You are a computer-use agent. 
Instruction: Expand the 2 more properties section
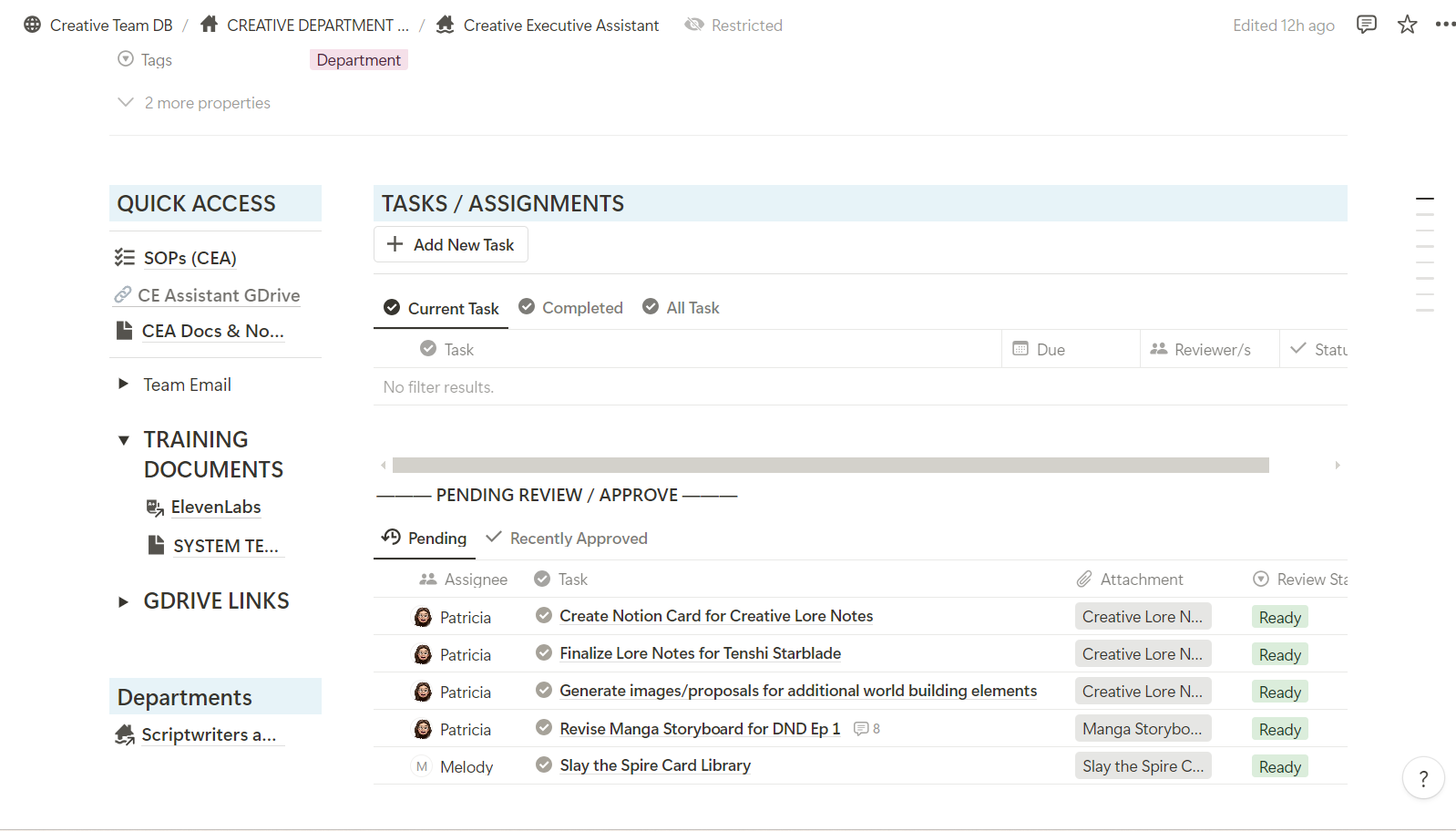(194, 103)
